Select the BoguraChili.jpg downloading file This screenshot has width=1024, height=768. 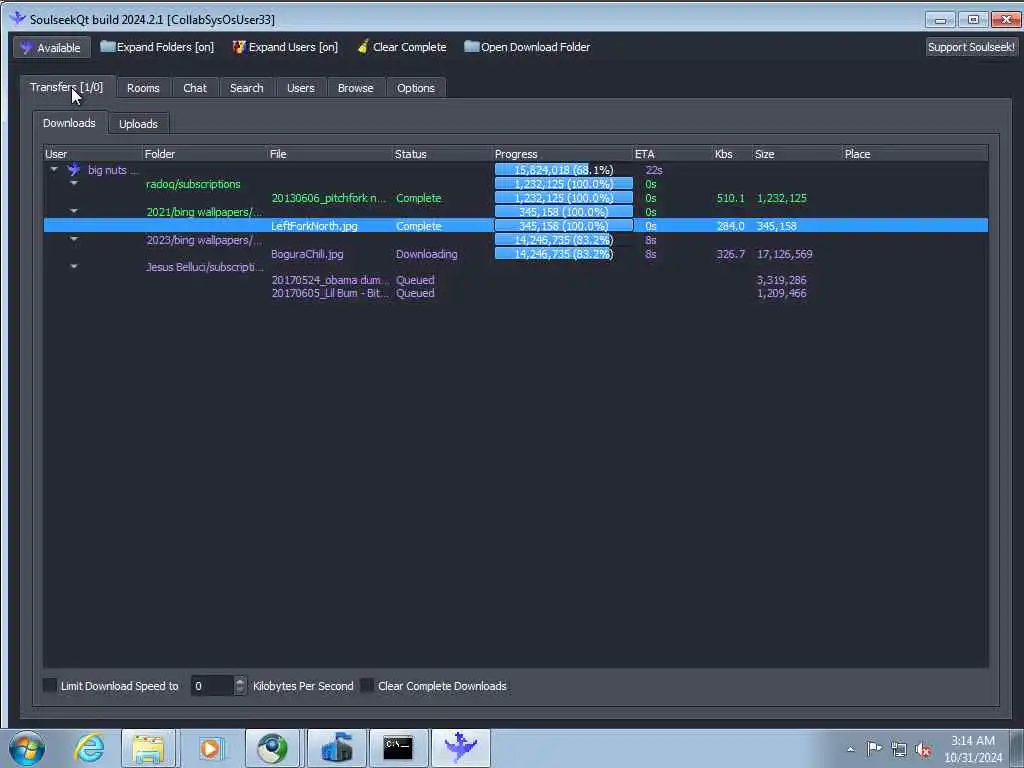point(515,254)
